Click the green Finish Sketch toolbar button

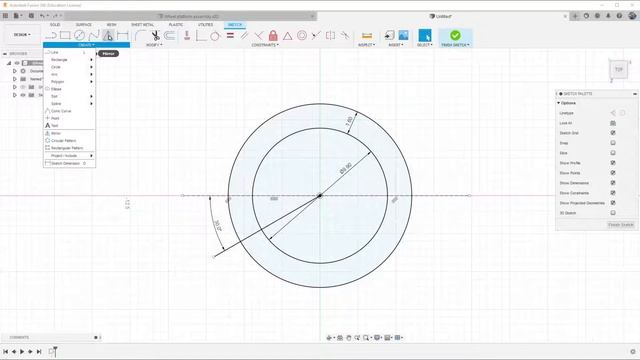tap(455, 36)
